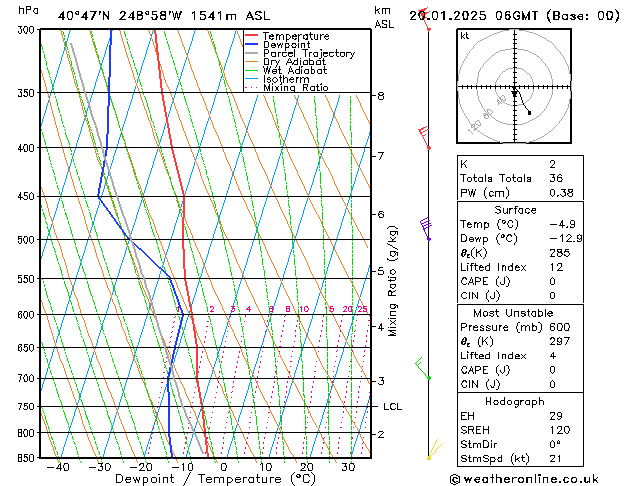Click the StmSpd (kt) value '21'

tap(556, 458)
